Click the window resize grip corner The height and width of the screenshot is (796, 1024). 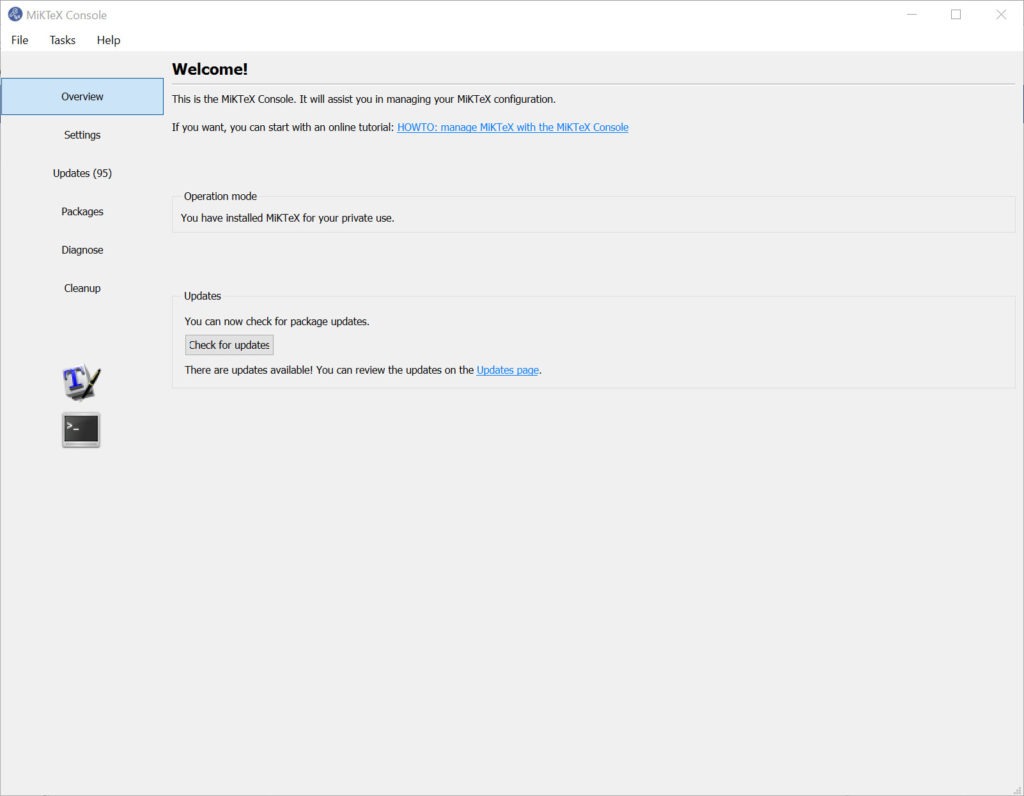(x=1017, y=790)
